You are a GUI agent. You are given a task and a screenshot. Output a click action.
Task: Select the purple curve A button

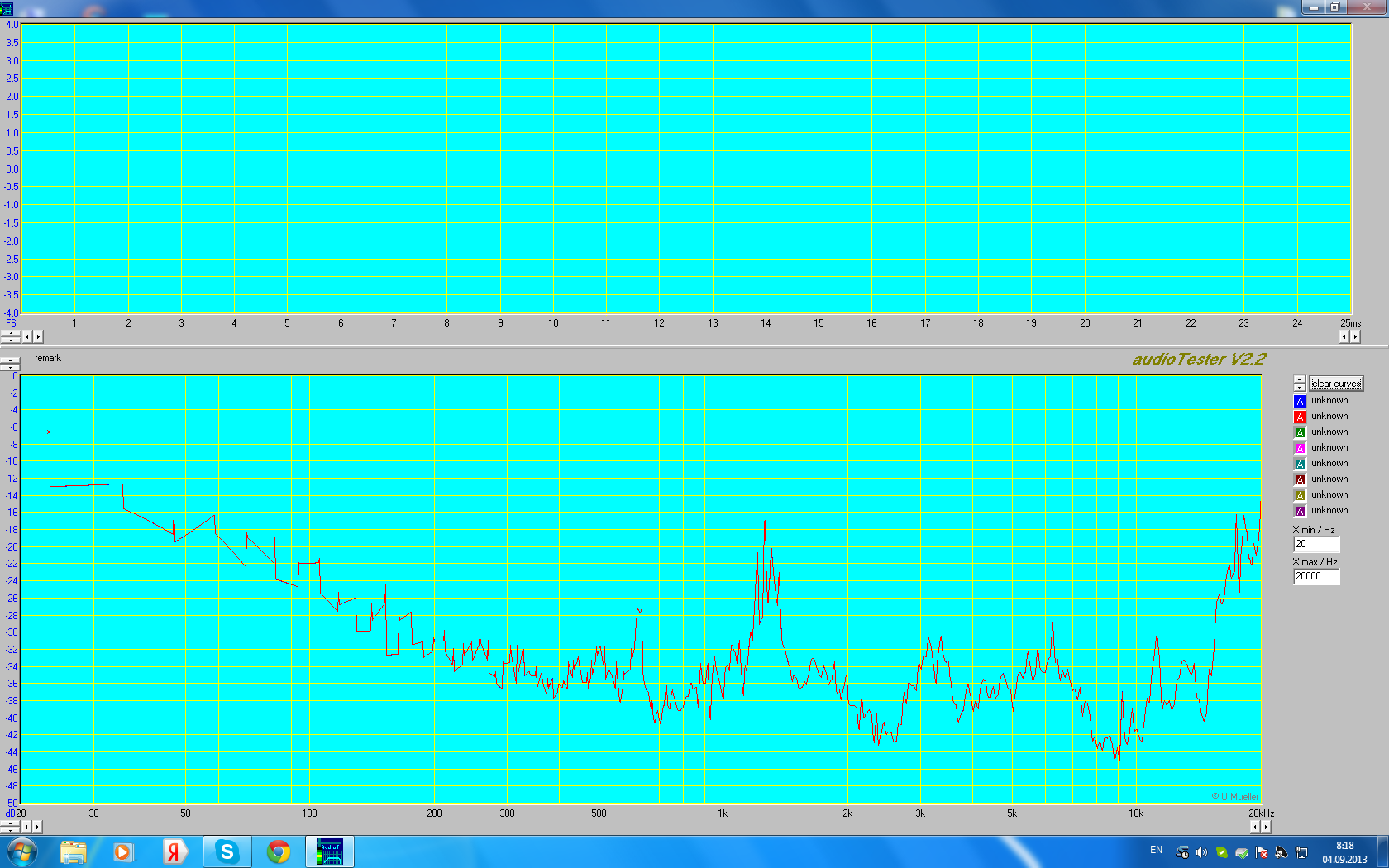pos(1300,511)
